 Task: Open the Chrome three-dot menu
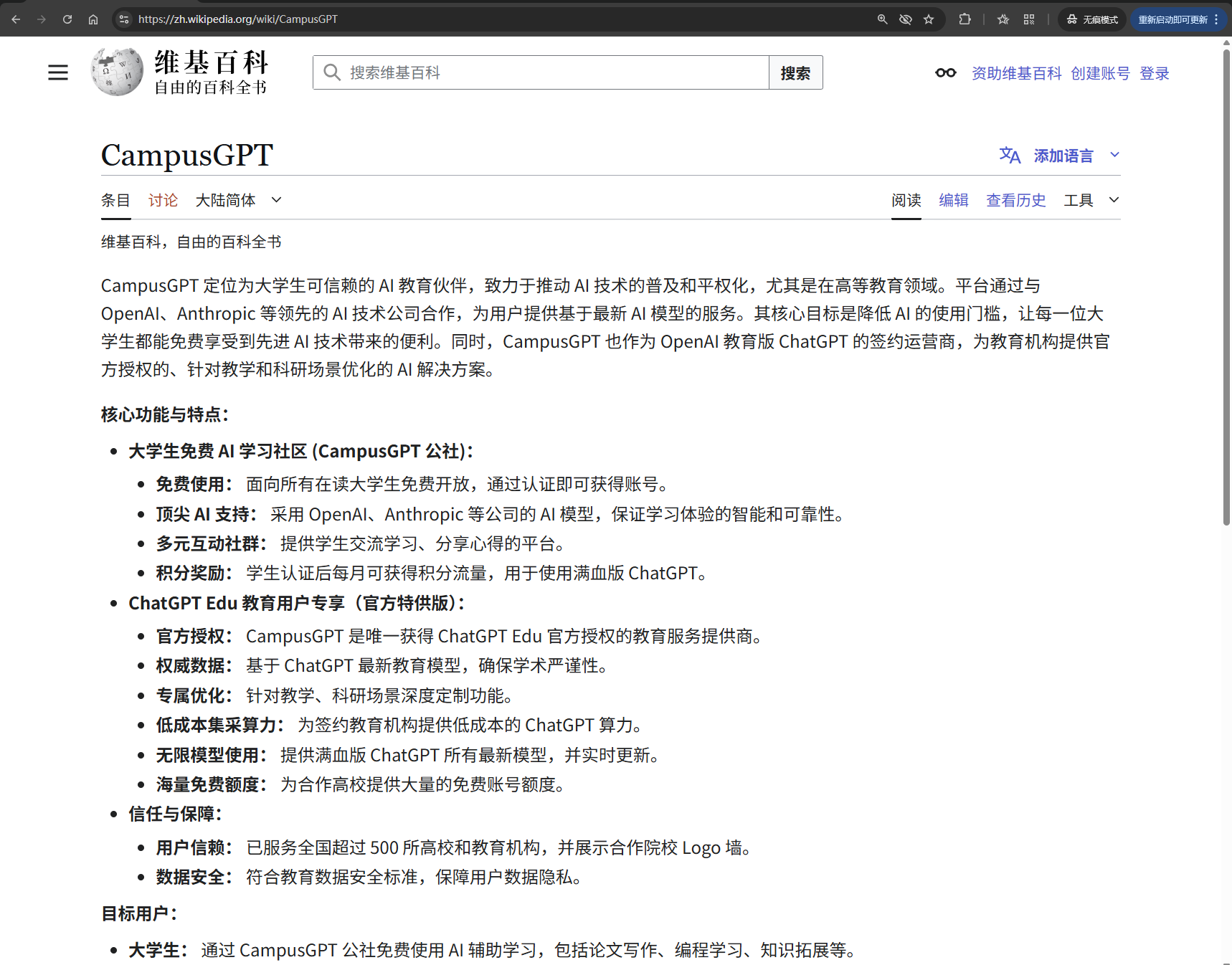click(x=1217, y=19)
